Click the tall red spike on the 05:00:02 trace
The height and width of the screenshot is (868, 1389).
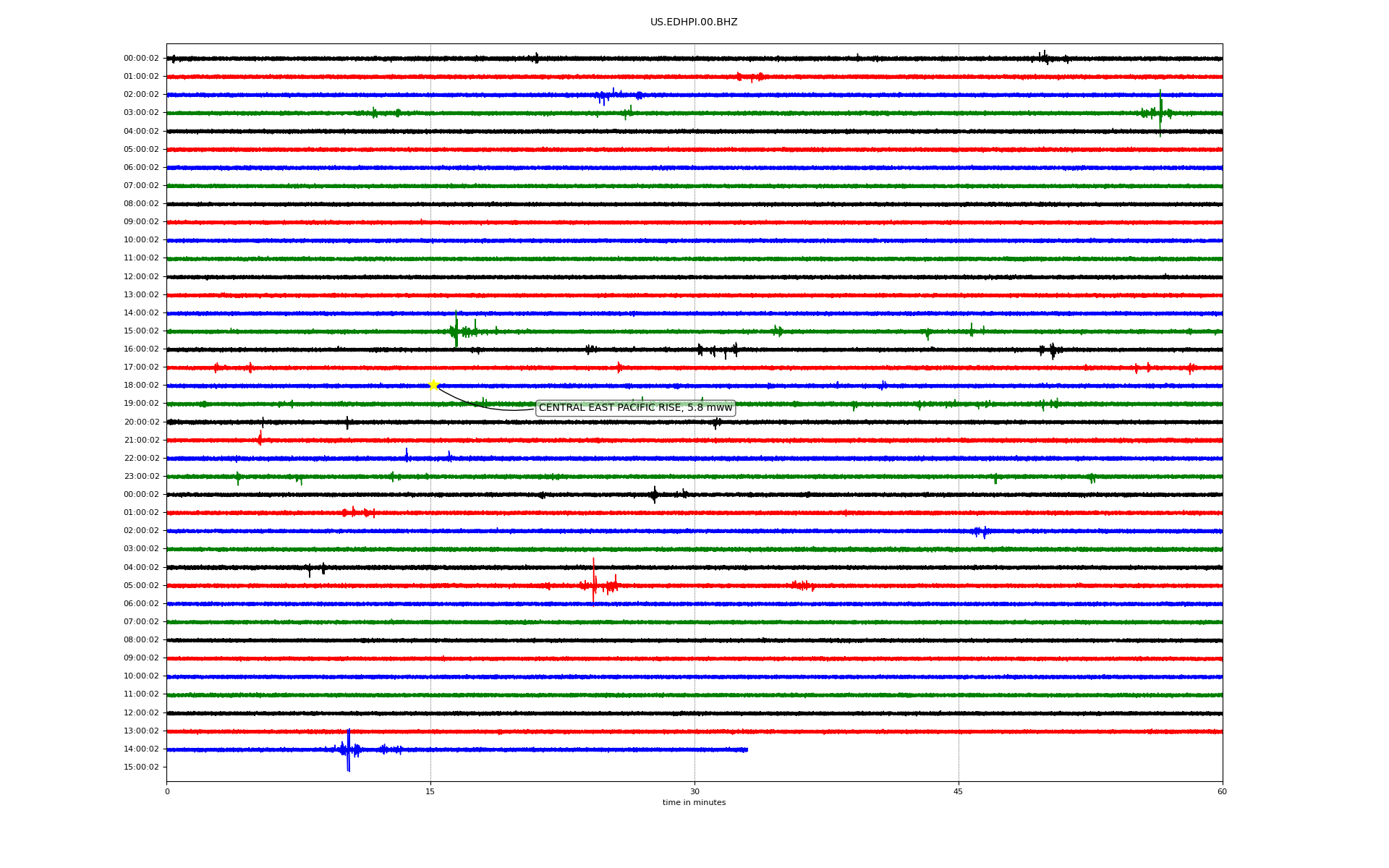(594, 581)
